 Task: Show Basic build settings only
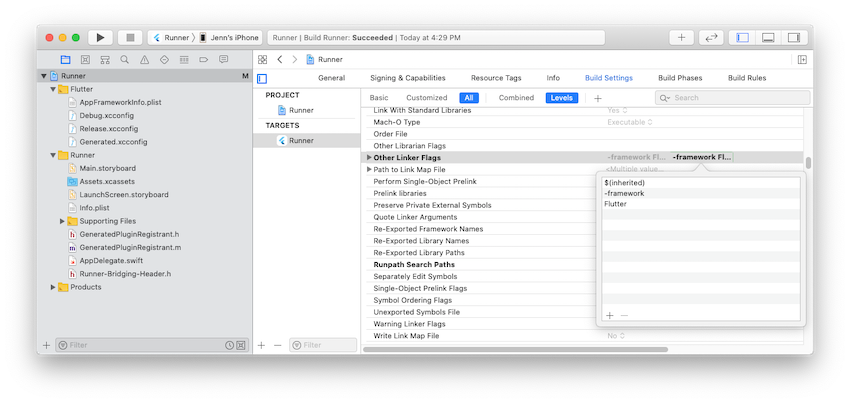tap(379, 98)
